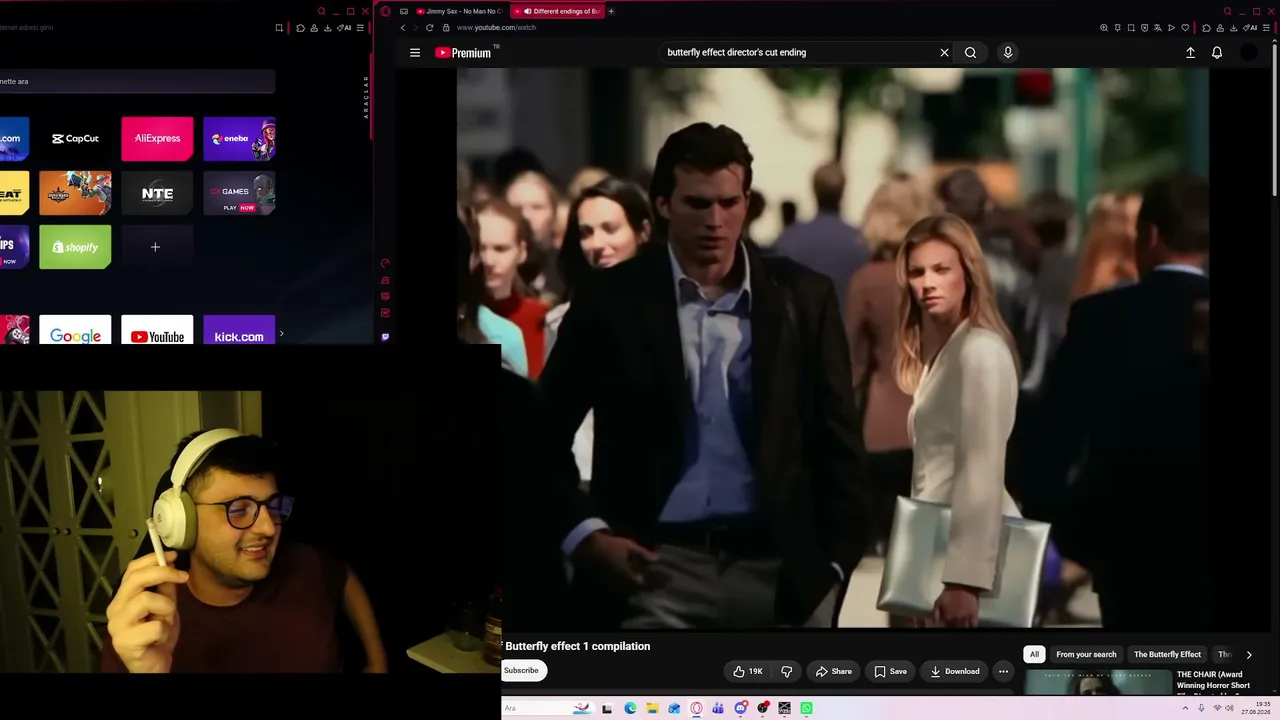
Task: Open a new browser tab with plus
Action: pos(611,11)
